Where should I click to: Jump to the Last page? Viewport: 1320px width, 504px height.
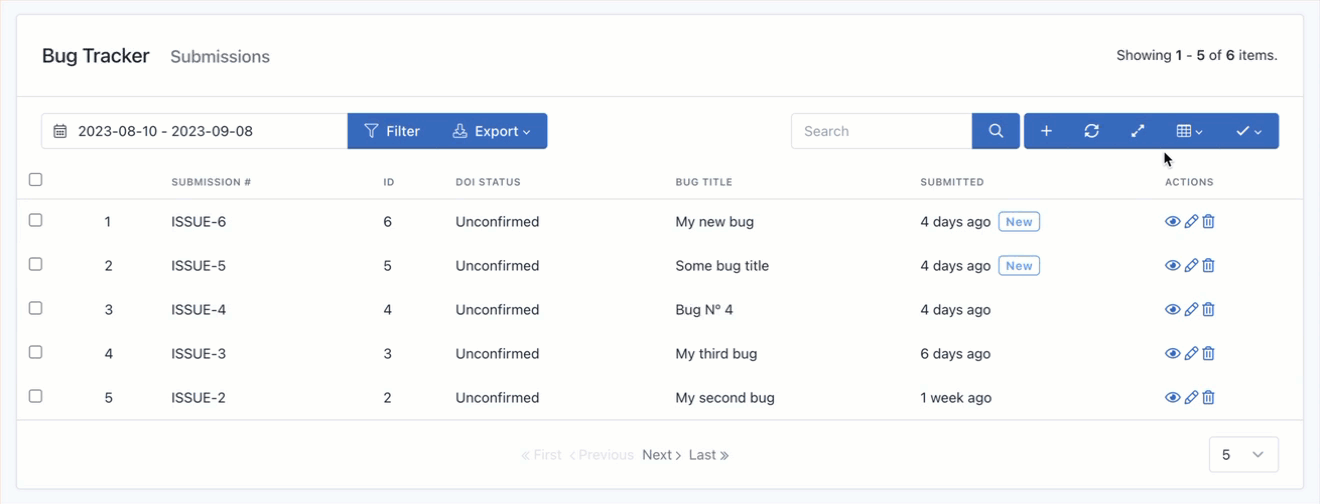click(708, 455)
